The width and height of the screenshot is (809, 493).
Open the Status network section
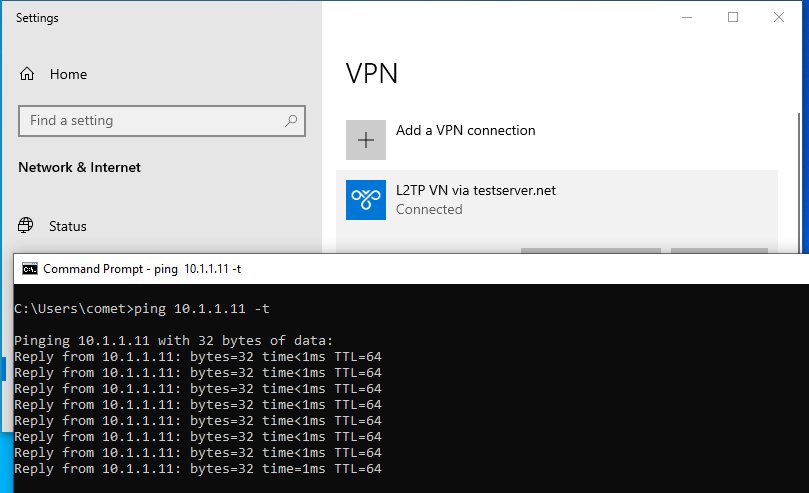coord(68,226)
